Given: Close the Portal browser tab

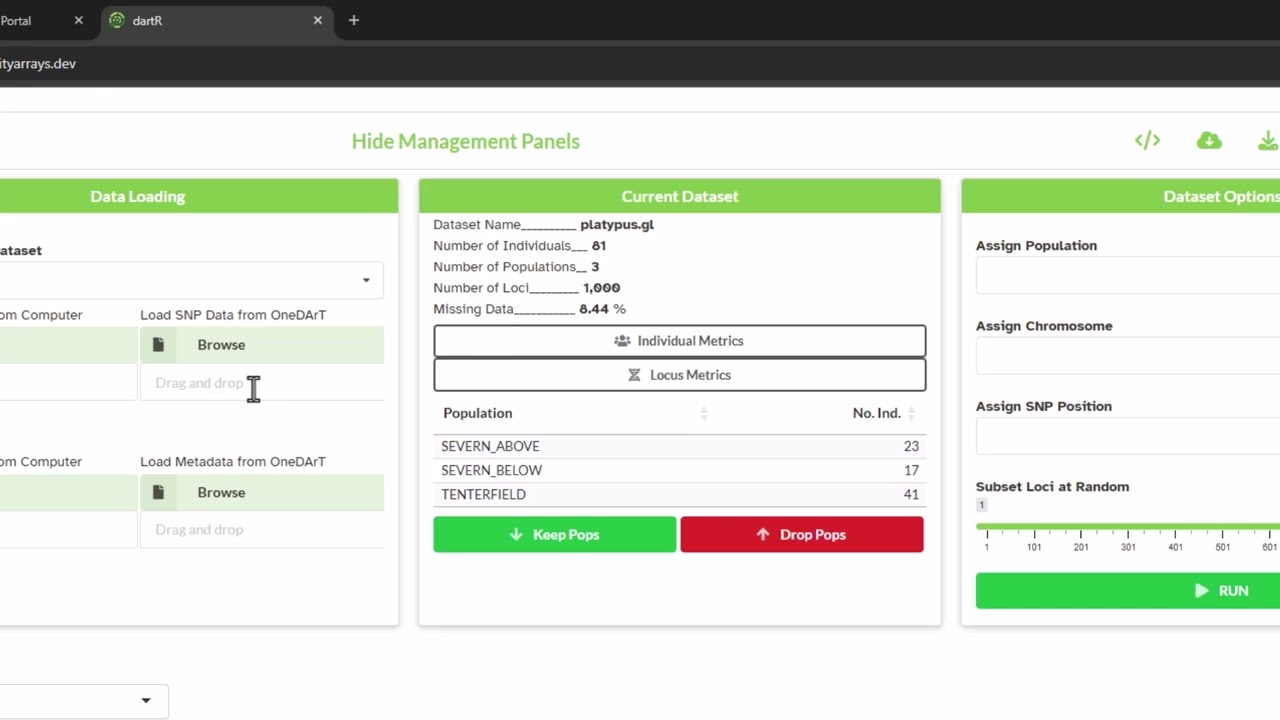Looking at the screenshot, I should (79, 20).
